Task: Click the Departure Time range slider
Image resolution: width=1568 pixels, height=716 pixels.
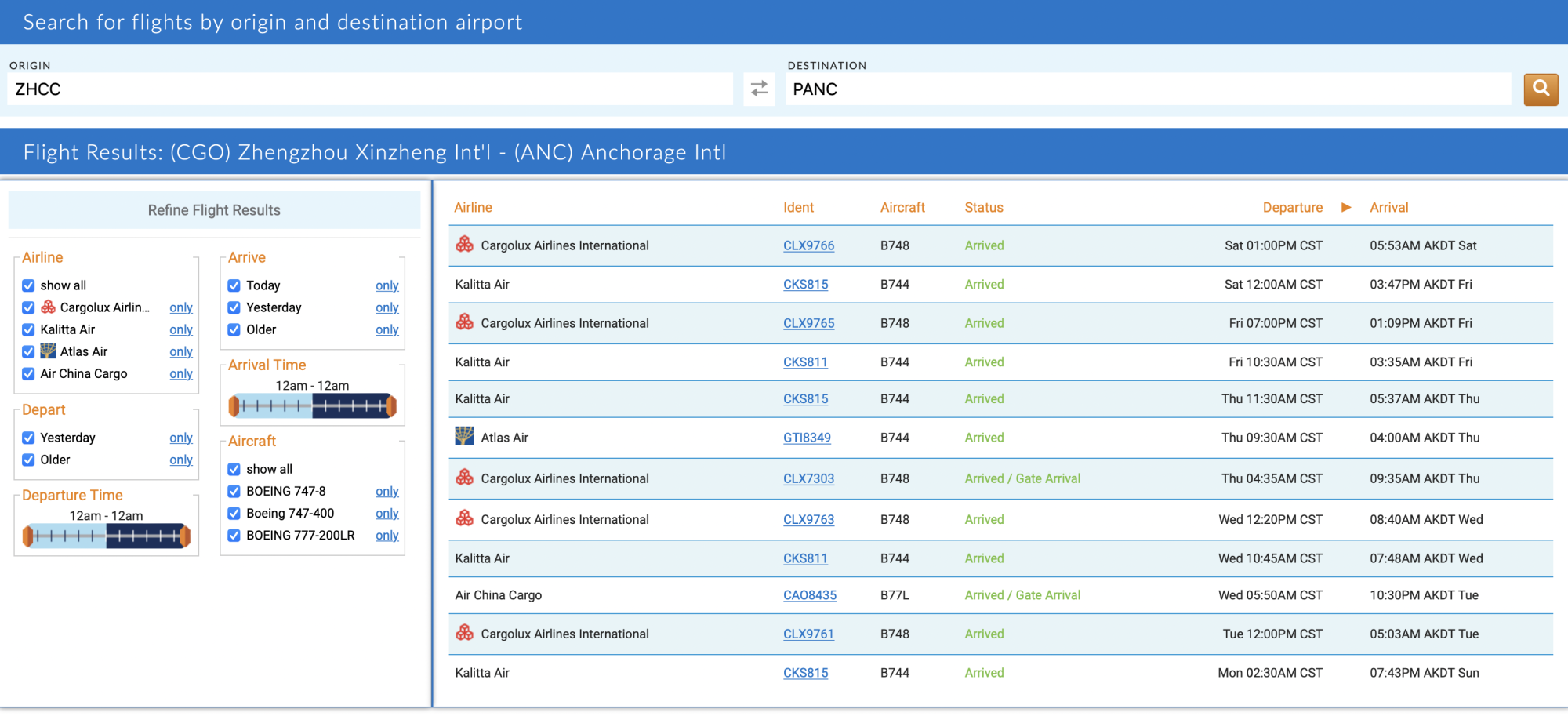Action: (x=107, y=536)
